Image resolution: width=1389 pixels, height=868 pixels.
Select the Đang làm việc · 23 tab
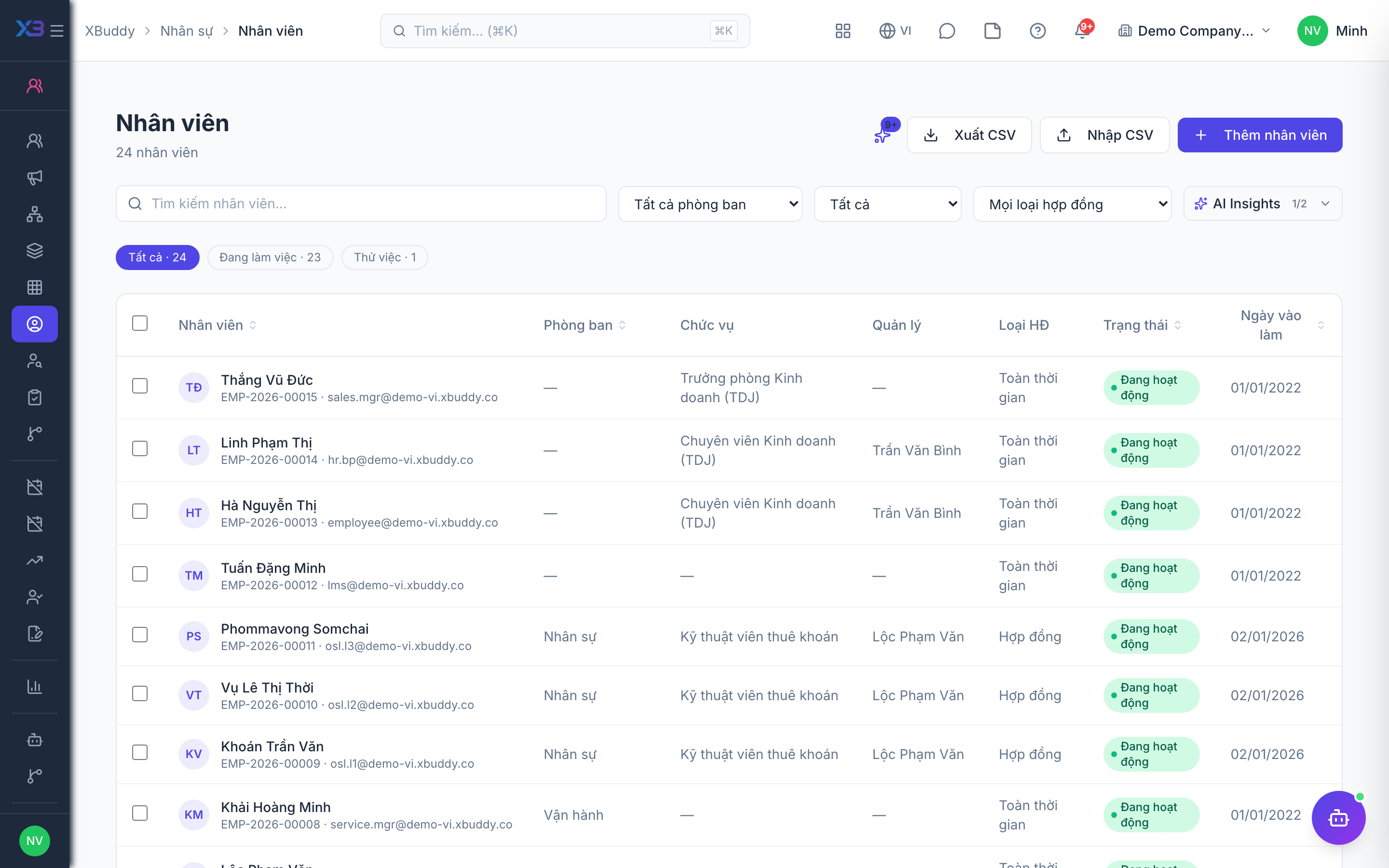click(x=270, y=257)
